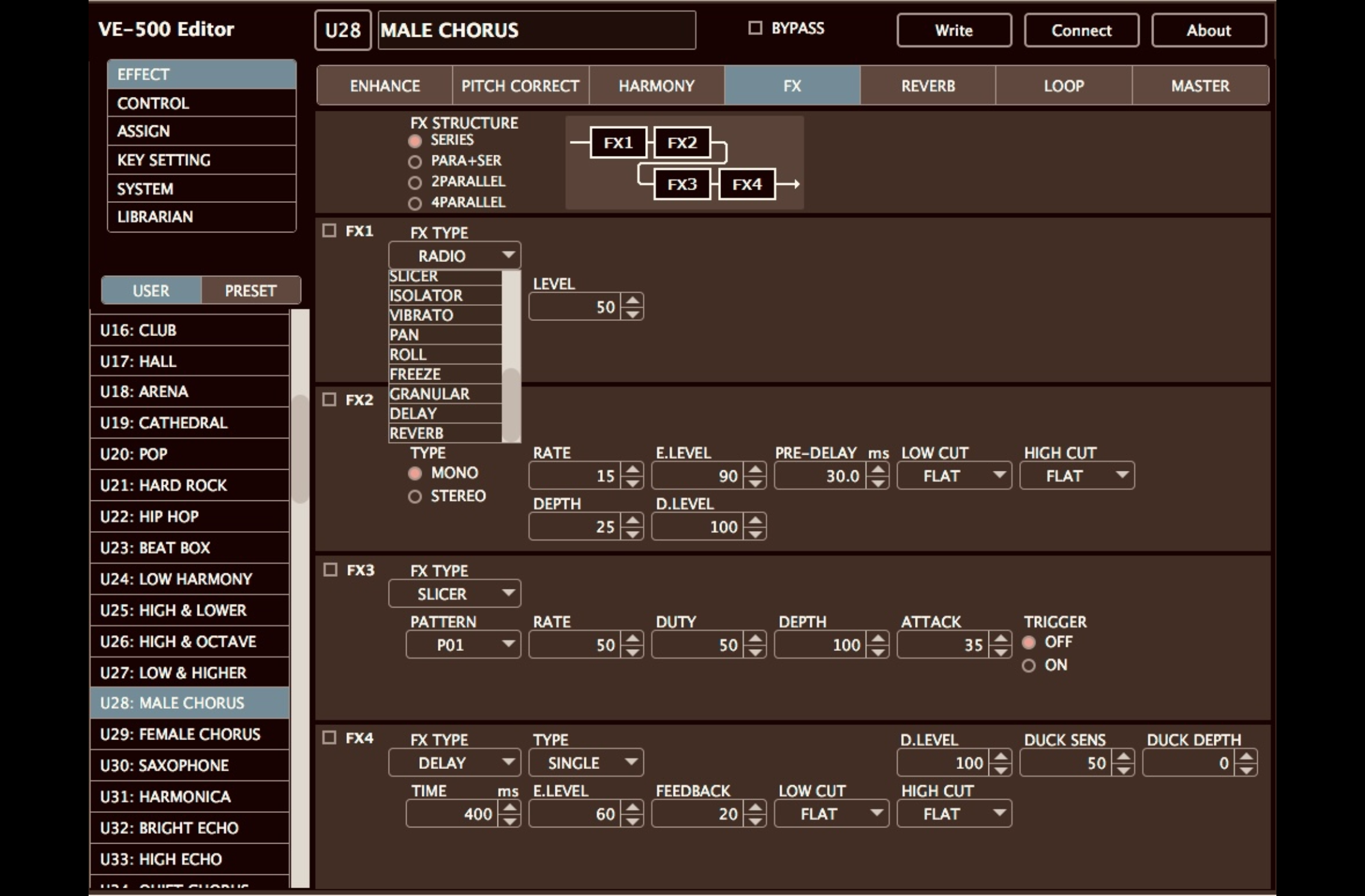Image resolution: width=1365 pixels, height=896 pixels.
Task: Switch patch list to USER
Action: 151,291
